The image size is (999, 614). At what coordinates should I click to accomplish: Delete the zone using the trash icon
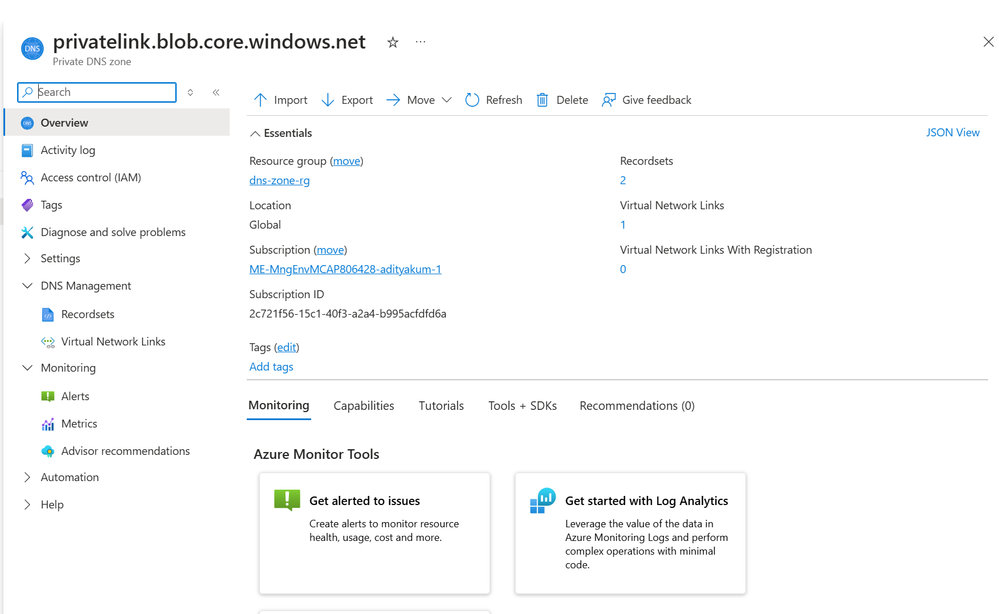click(542, 100)
